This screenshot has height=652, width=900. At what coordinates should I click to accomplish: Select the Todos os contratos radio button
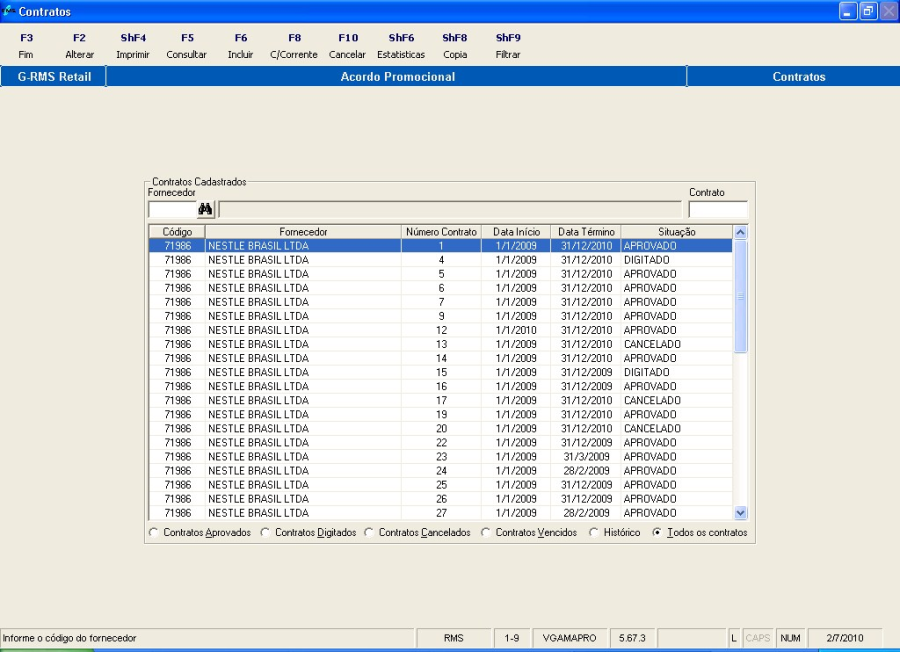[657, 533]
